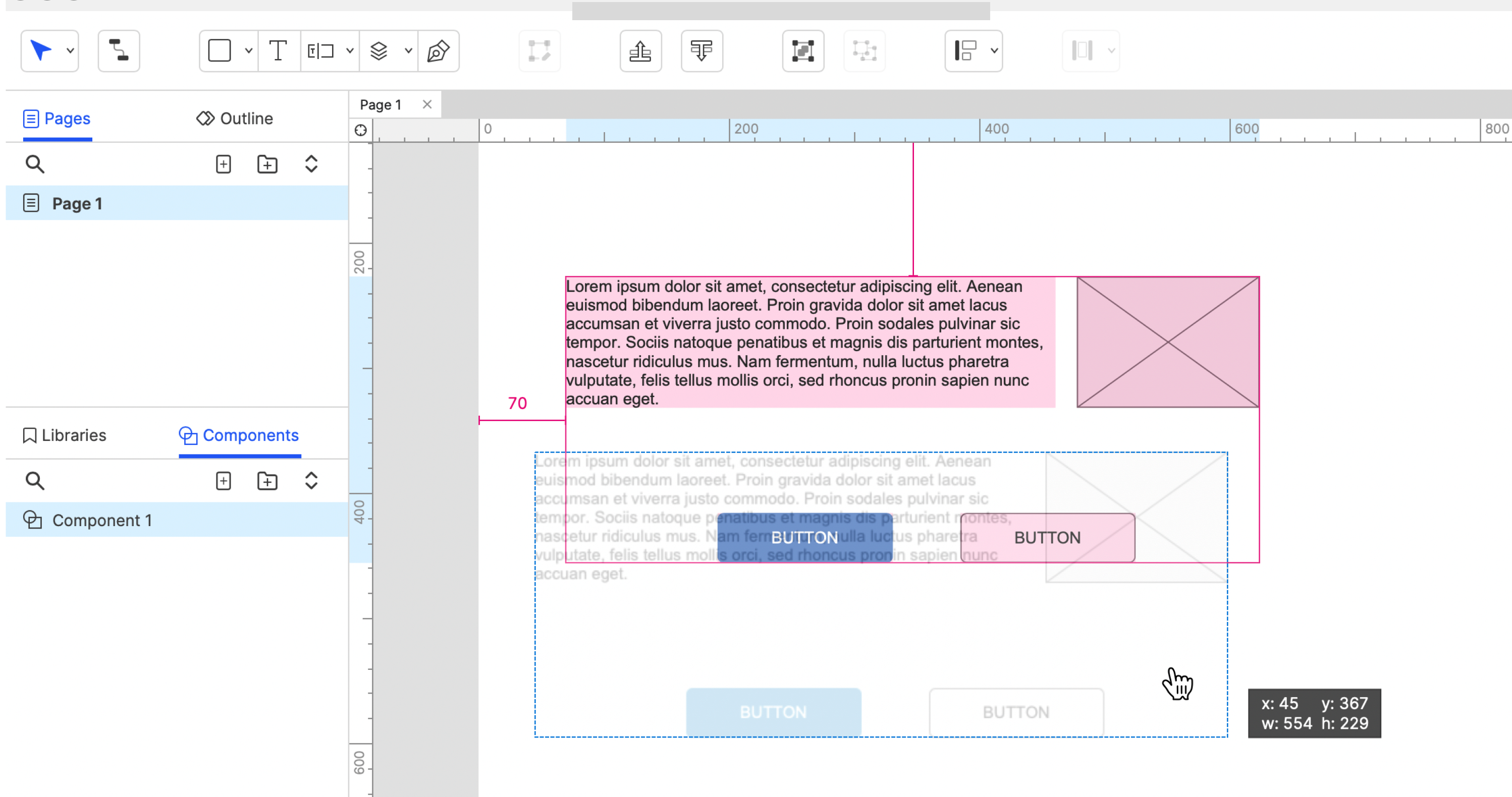
Task: Click the horizontal scrollbar at top
Action: pos(781,11)
